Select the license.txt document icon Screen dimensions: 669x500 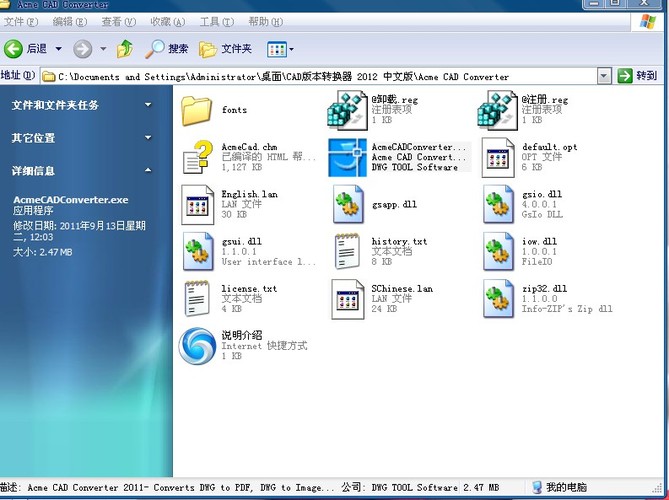point(197,299)
